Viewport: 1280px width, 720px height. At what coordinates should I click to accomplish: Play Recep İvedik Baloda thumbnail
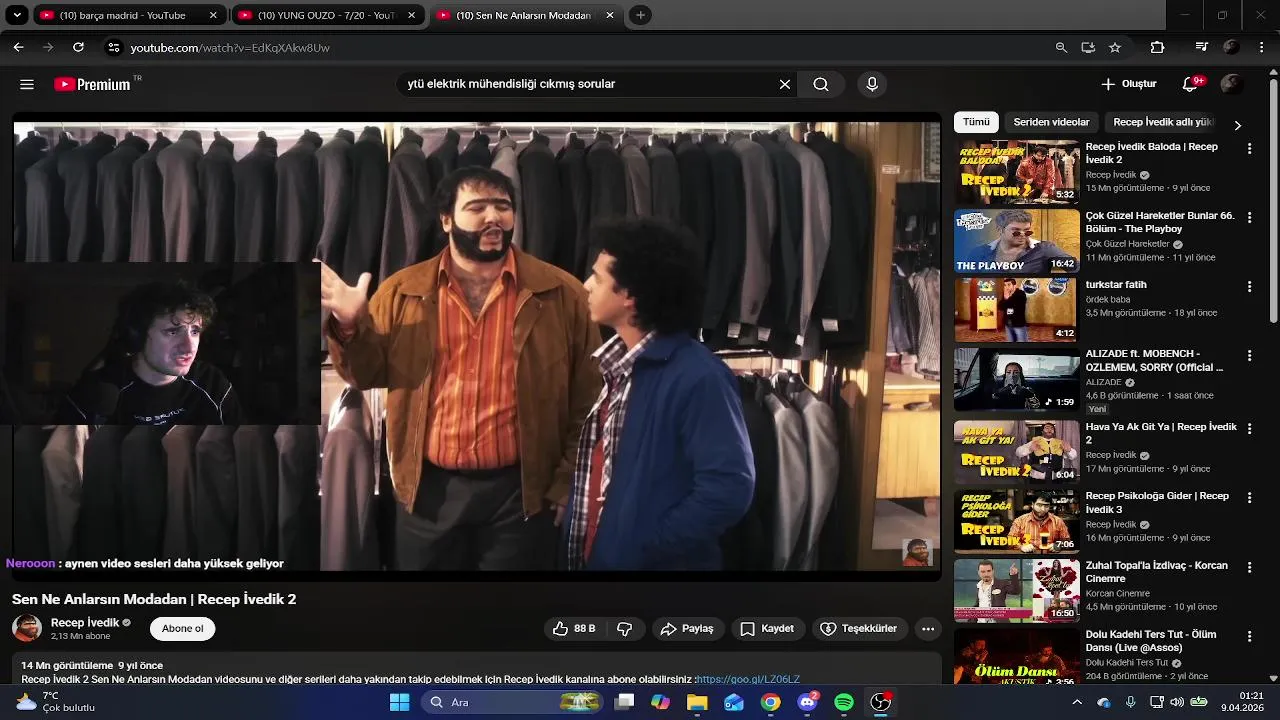tap(1017, 172)
